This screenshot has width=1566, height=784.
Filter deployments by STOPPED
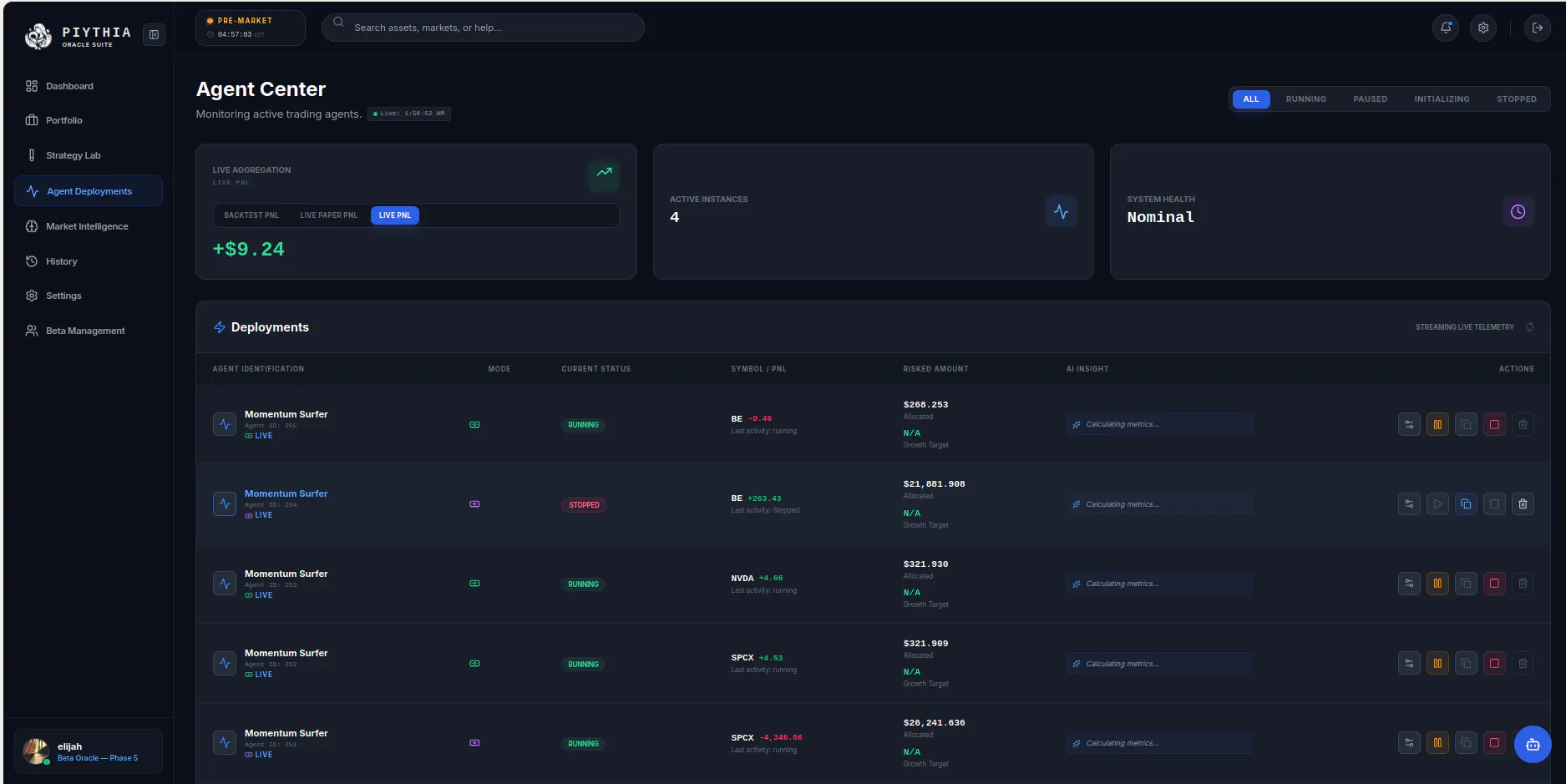point(1516,99)
